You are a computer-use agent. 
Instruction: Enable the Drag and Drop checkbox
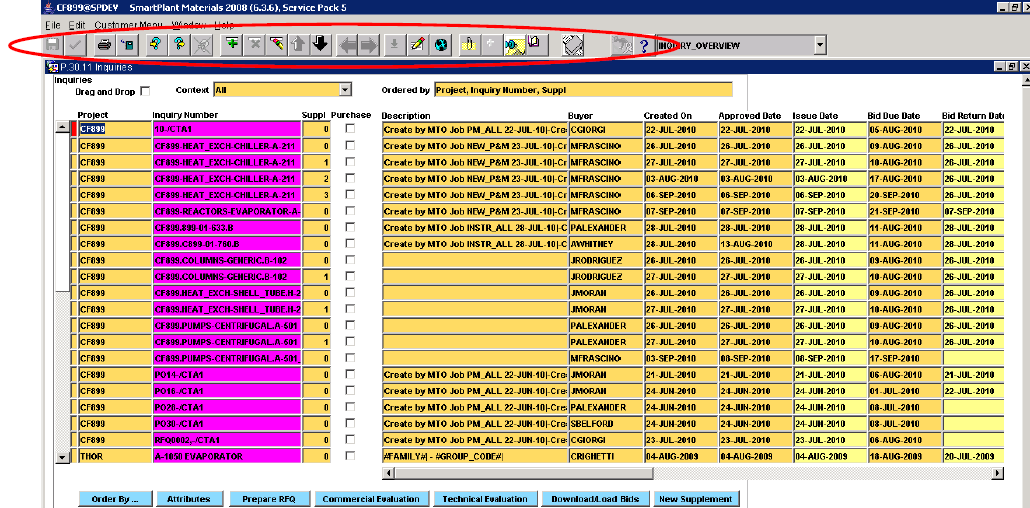pyautogui.click(x=145, y=91)
